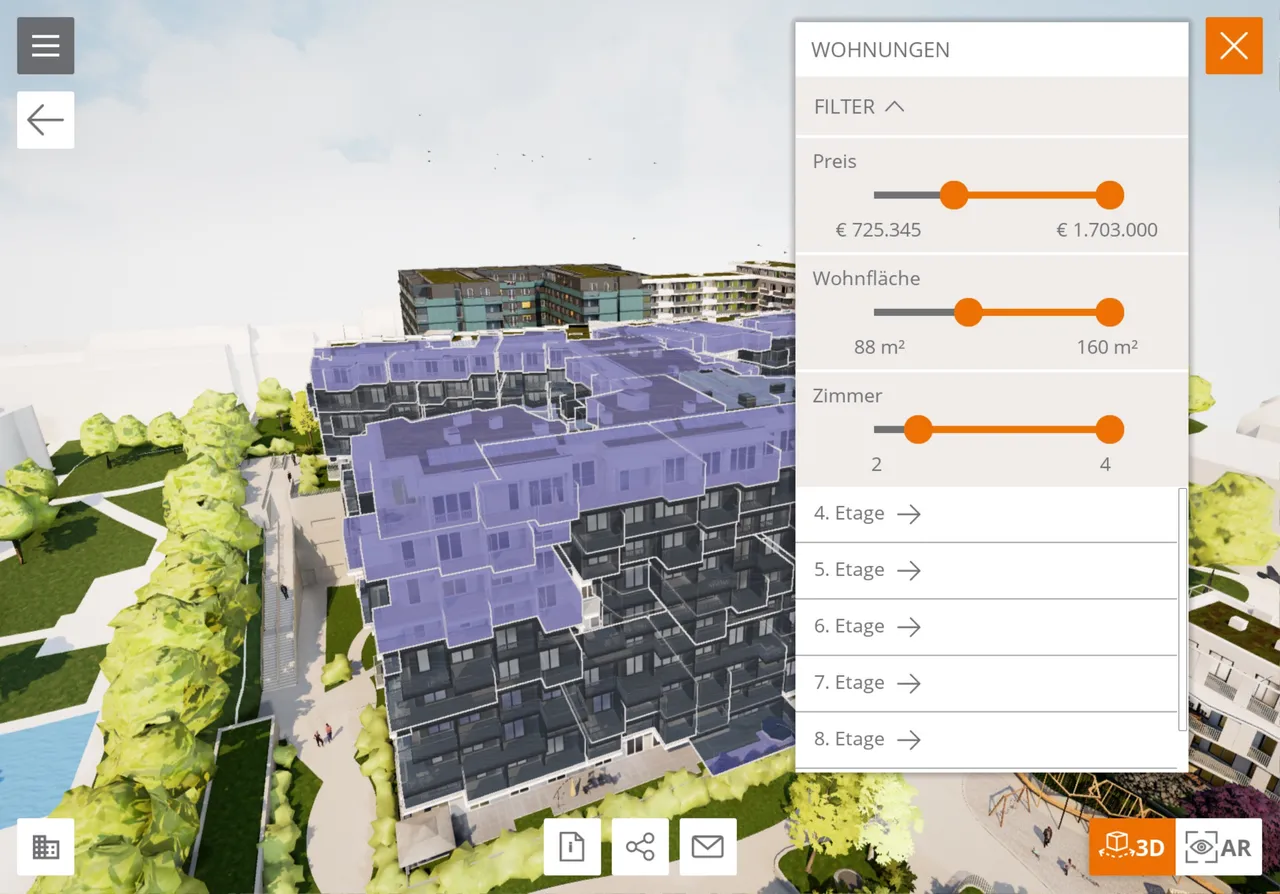Click the arrow next to 8. Etage

point(908,740)
